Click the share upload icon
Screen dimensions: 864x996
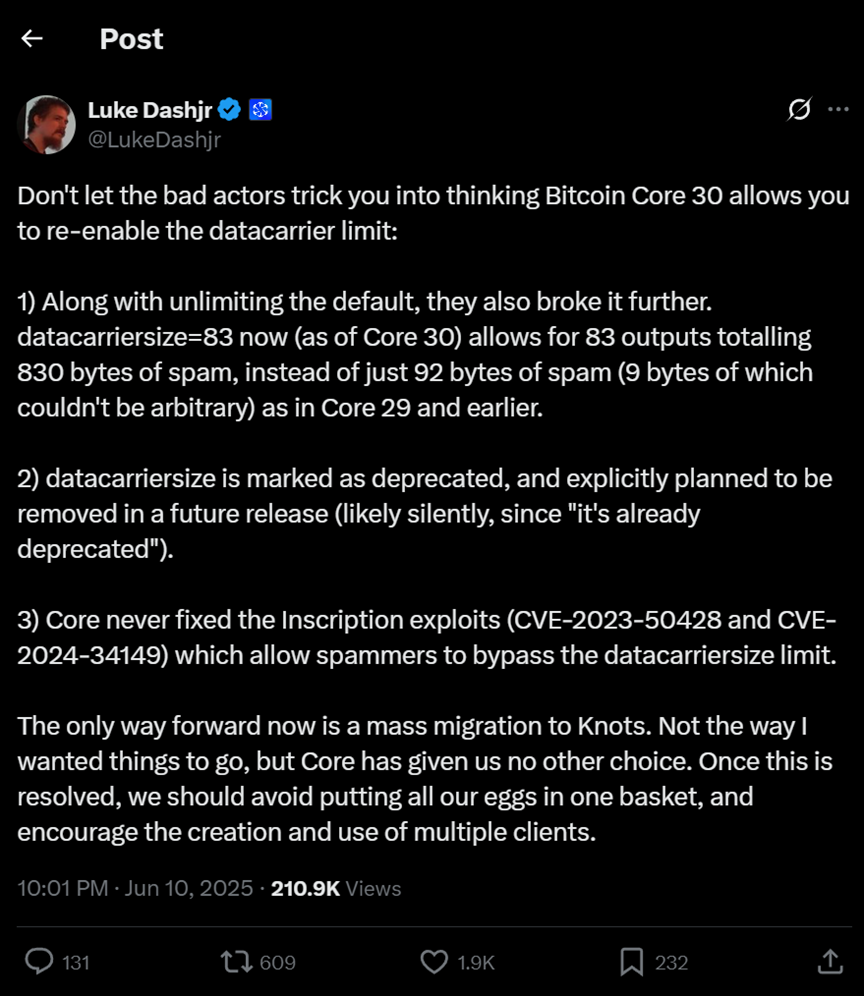click(829, 962)
